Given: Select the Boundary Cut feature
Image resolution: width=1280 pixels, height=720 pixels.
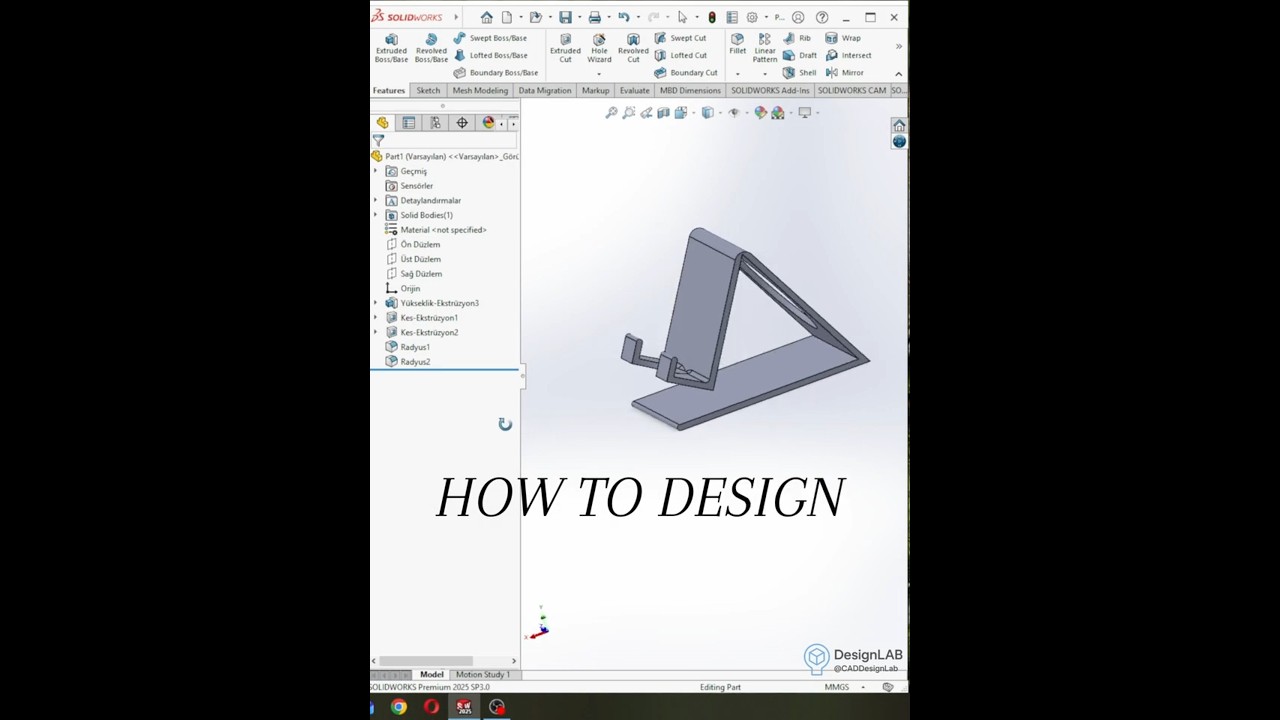Looking at the screenshot, I should (x=686, y=73).
